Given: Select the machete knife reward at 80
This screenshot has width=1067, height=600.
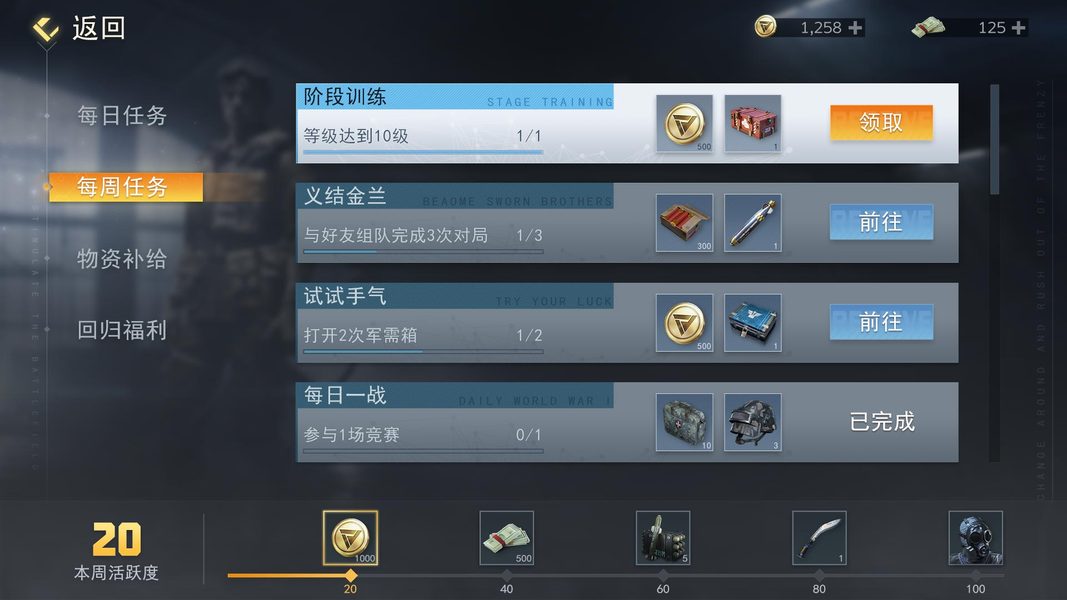Looking at the screenshot, I should point(819,538).
